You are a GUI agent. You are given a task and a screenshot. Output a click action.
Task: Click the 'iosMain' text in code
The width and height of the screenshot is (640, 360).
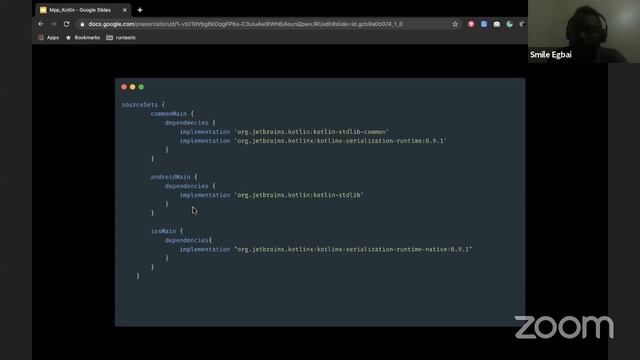pyautogui.click(x=163, y=231)
